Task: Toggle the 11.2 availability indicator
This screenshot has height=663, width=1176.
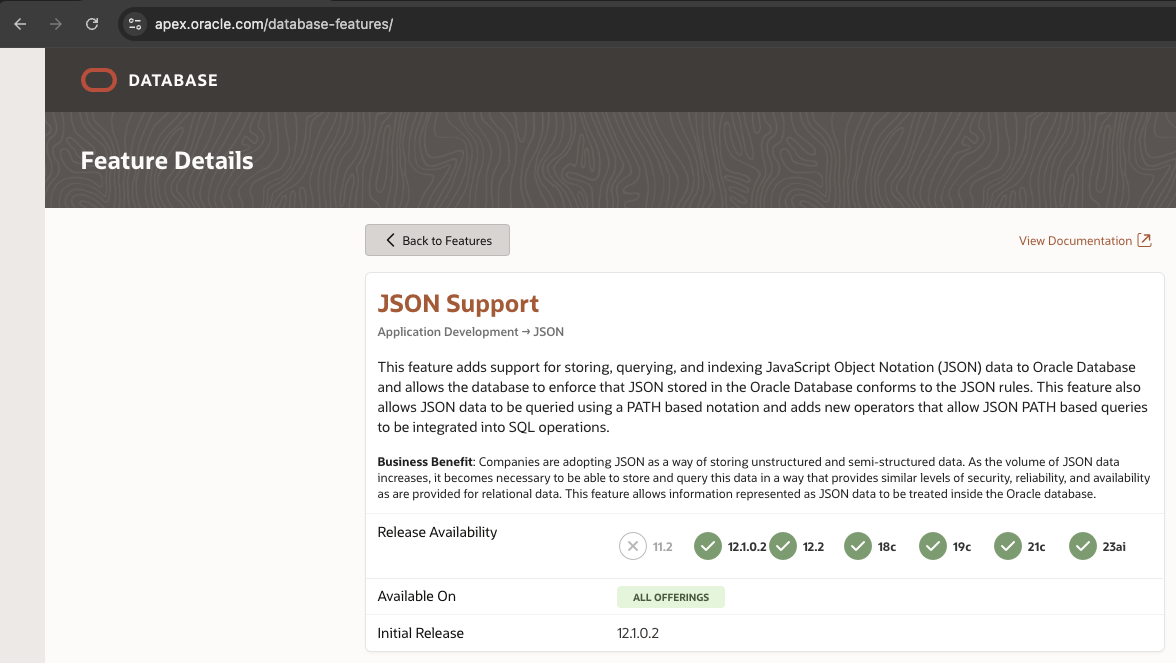Action: pos(632,546)
